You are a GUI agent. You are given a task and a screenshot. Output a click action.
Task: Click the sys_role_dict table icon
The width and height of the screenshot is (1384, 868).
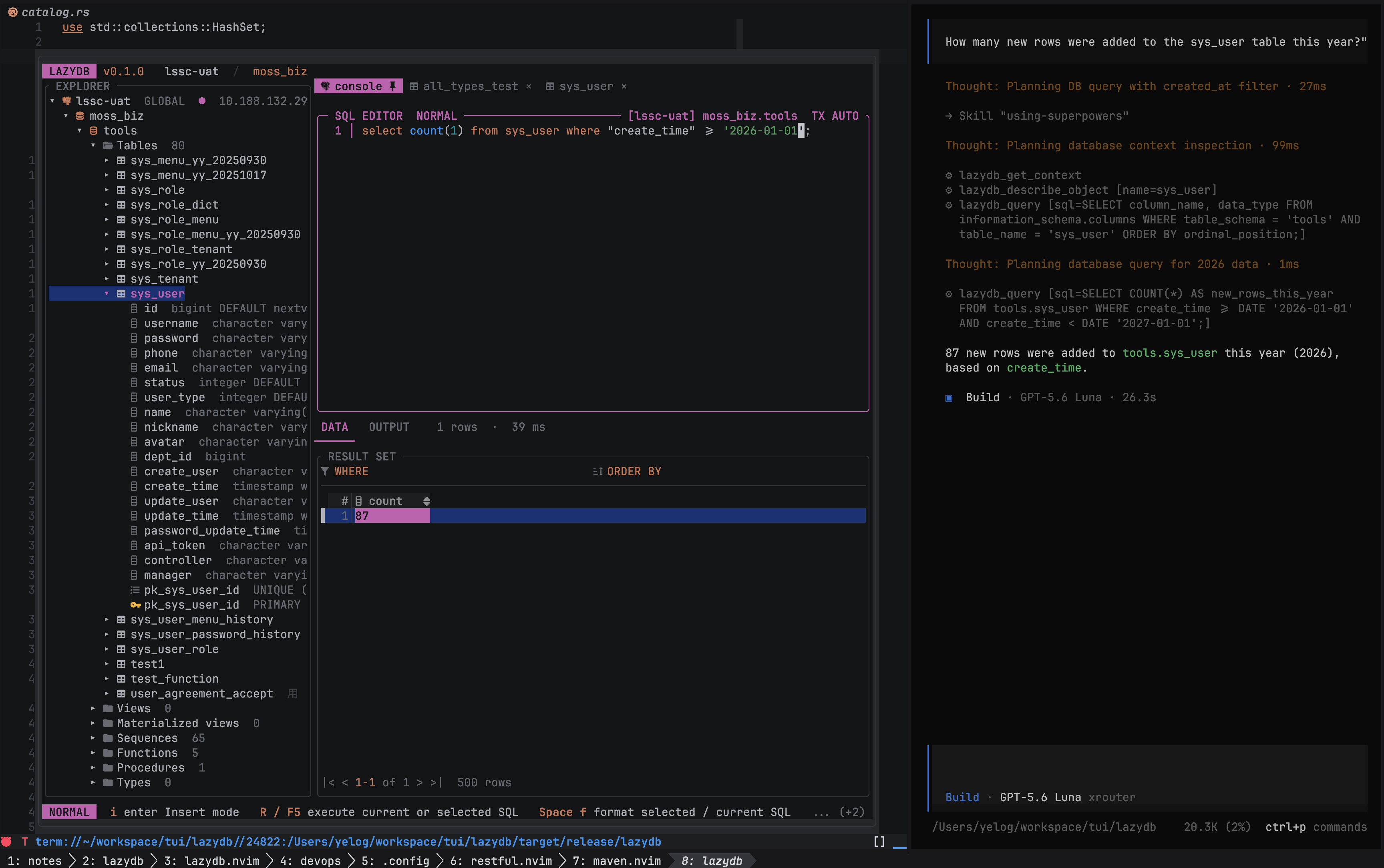121,205
